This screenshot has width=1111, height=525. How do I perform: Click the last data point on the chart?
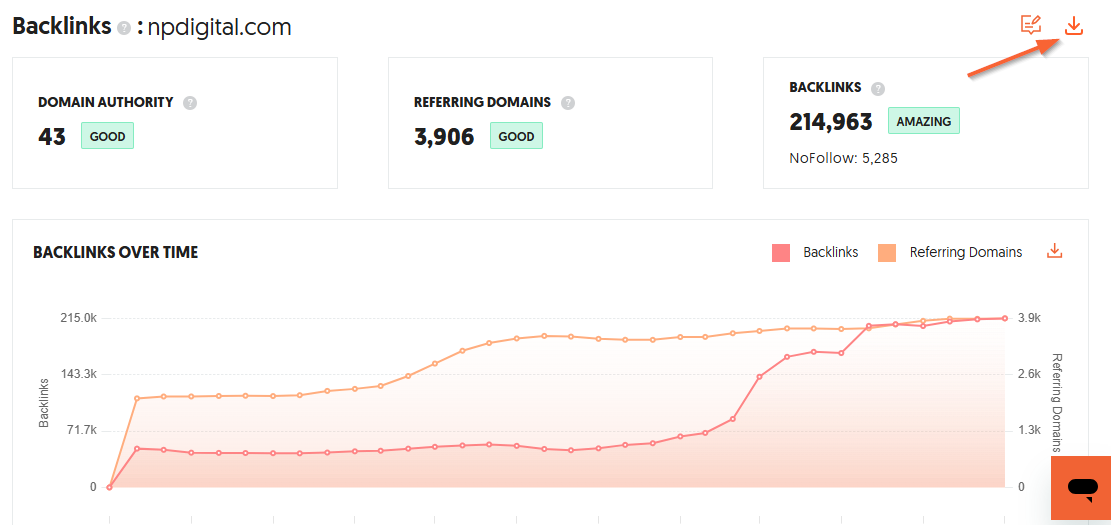click(1005, 318)
